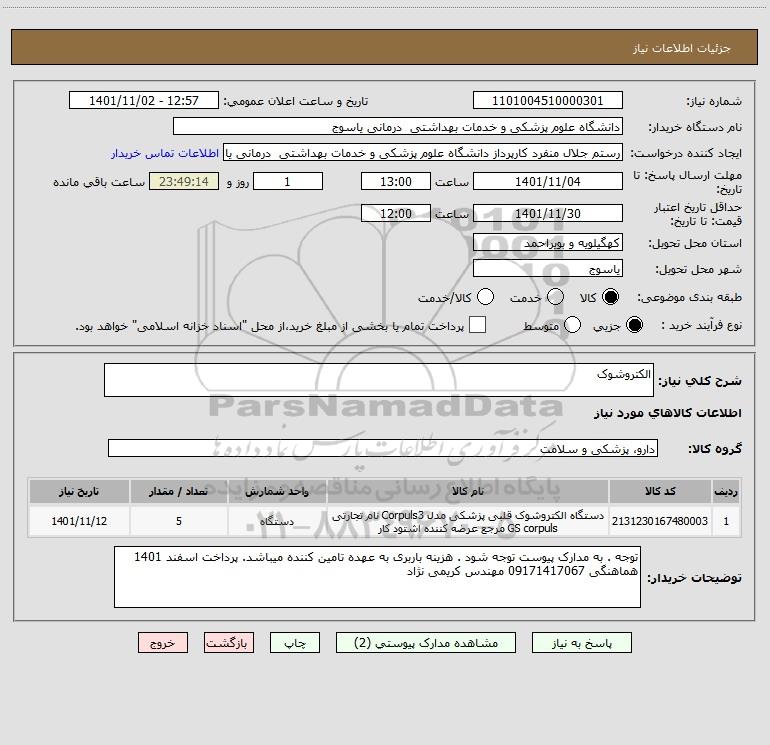Click the خروج exit button
This screenshot has height=745, width=770.
click(163, 643)
